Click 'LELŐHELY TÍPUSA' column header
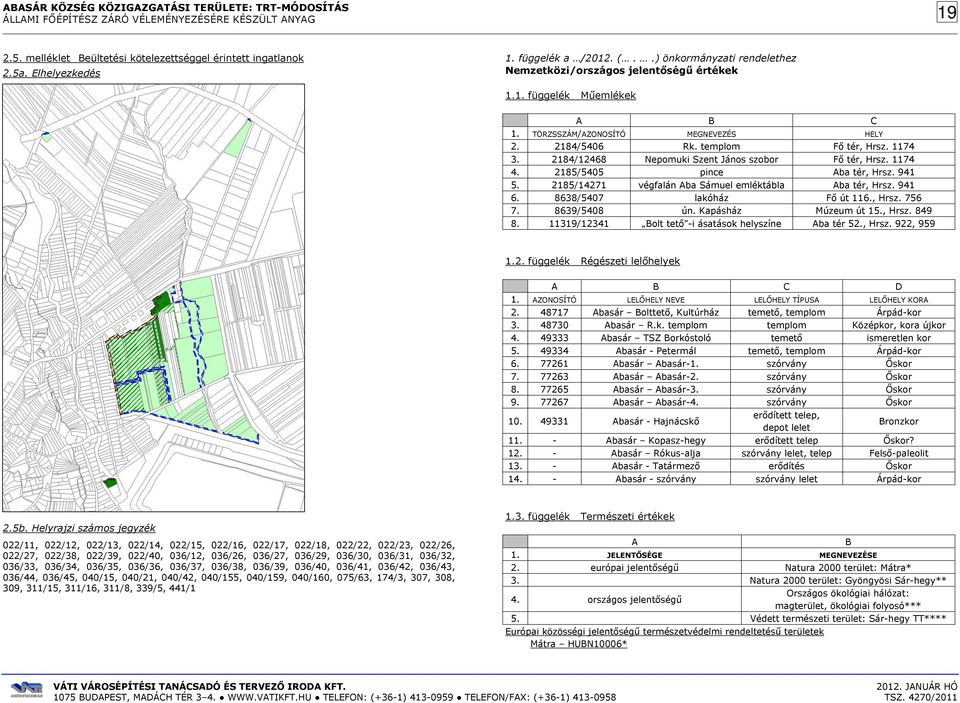960x703 pixels. (x=786, y=299)
